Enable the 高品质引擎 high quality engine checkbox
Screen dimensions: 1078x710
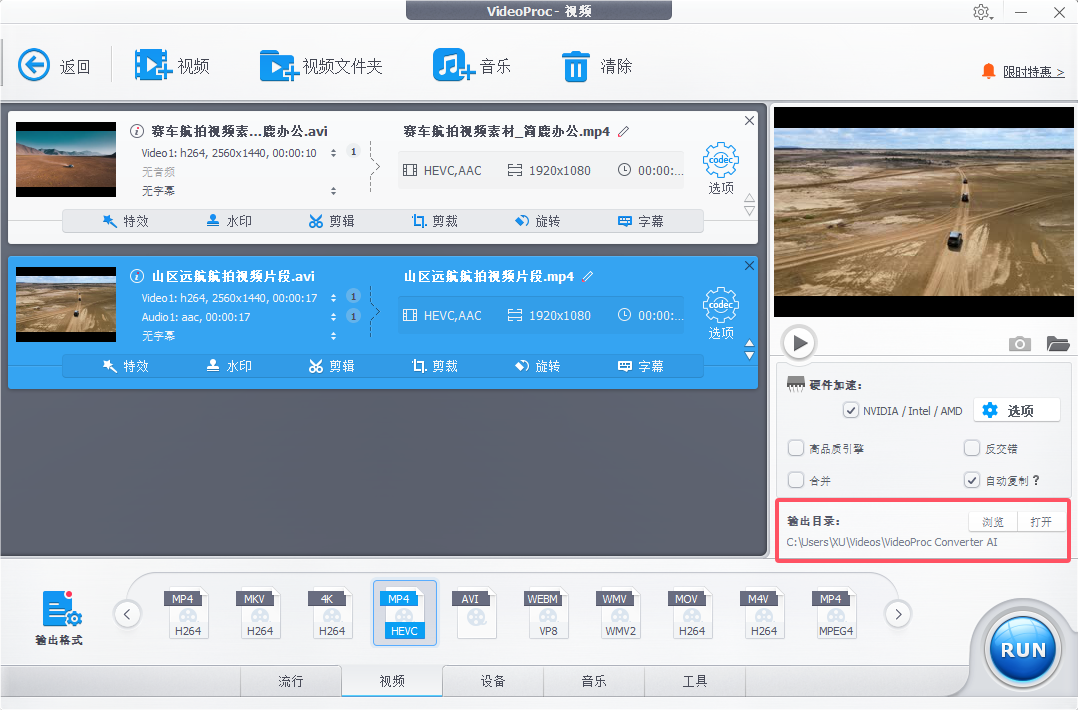pos(795,448)
